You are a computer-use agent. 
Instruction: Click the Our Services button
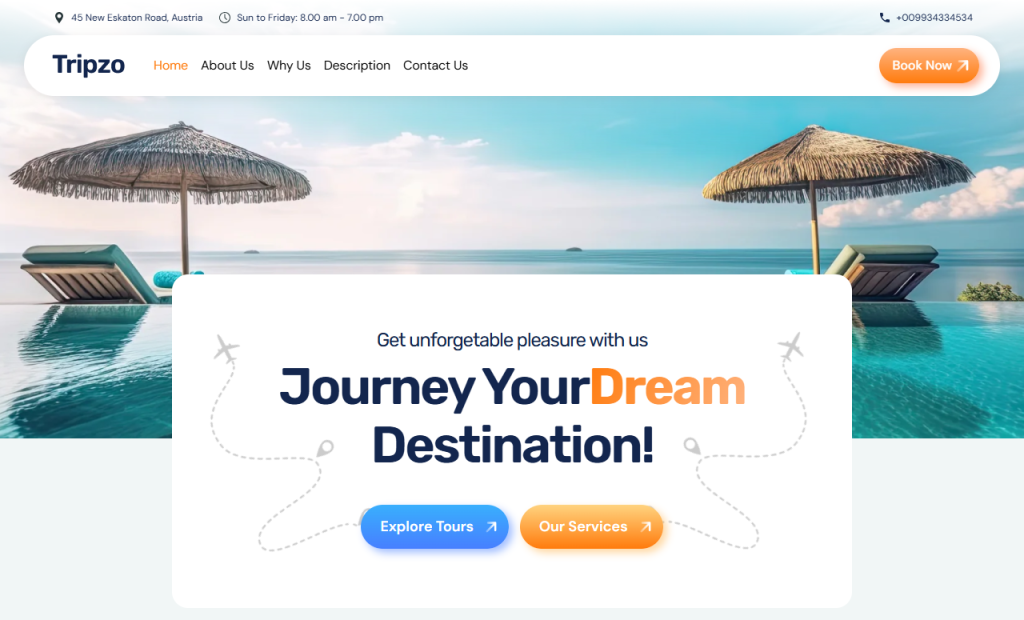(591, 527)
